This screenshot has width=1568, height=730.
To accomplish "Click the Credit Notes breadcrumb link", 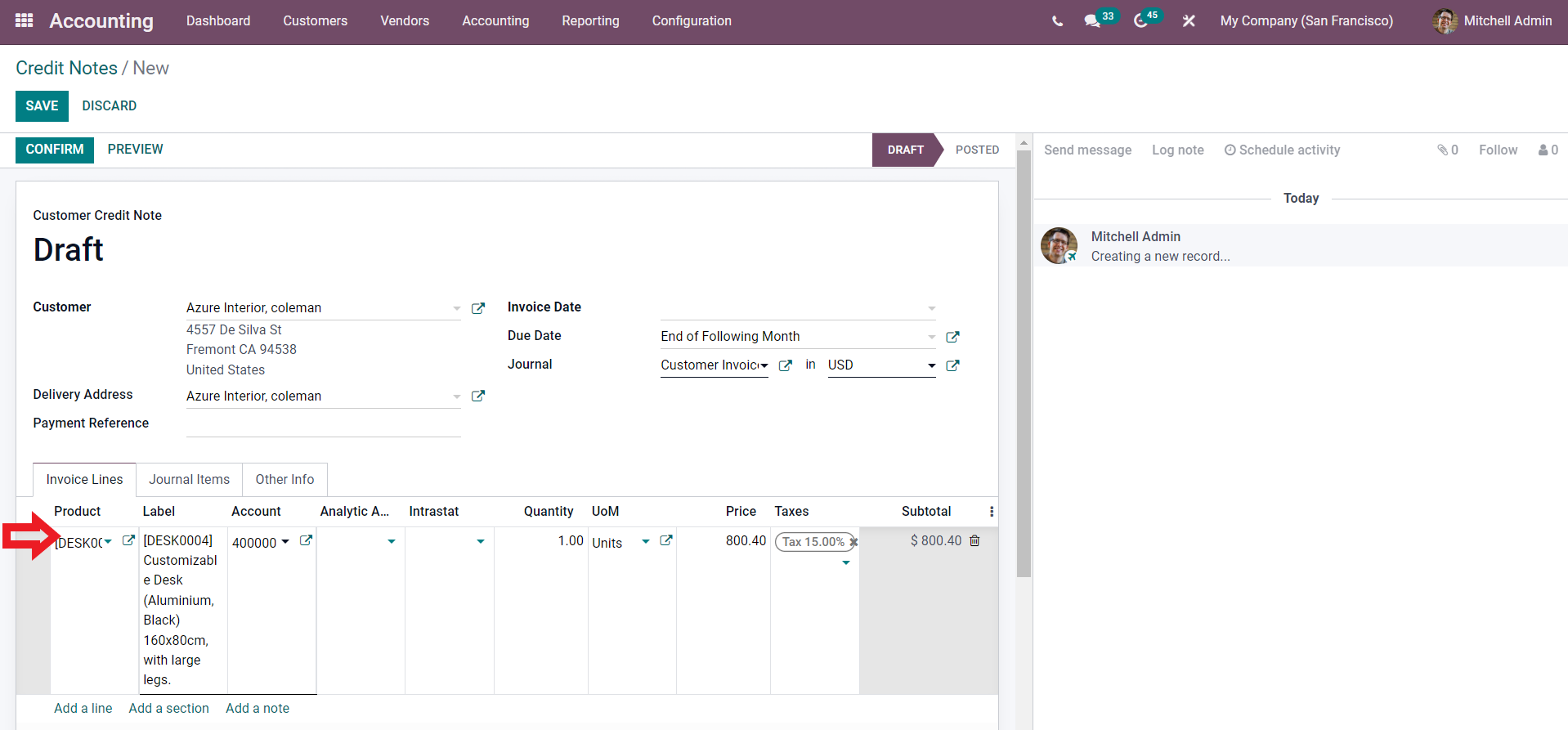I will (67, 68).
